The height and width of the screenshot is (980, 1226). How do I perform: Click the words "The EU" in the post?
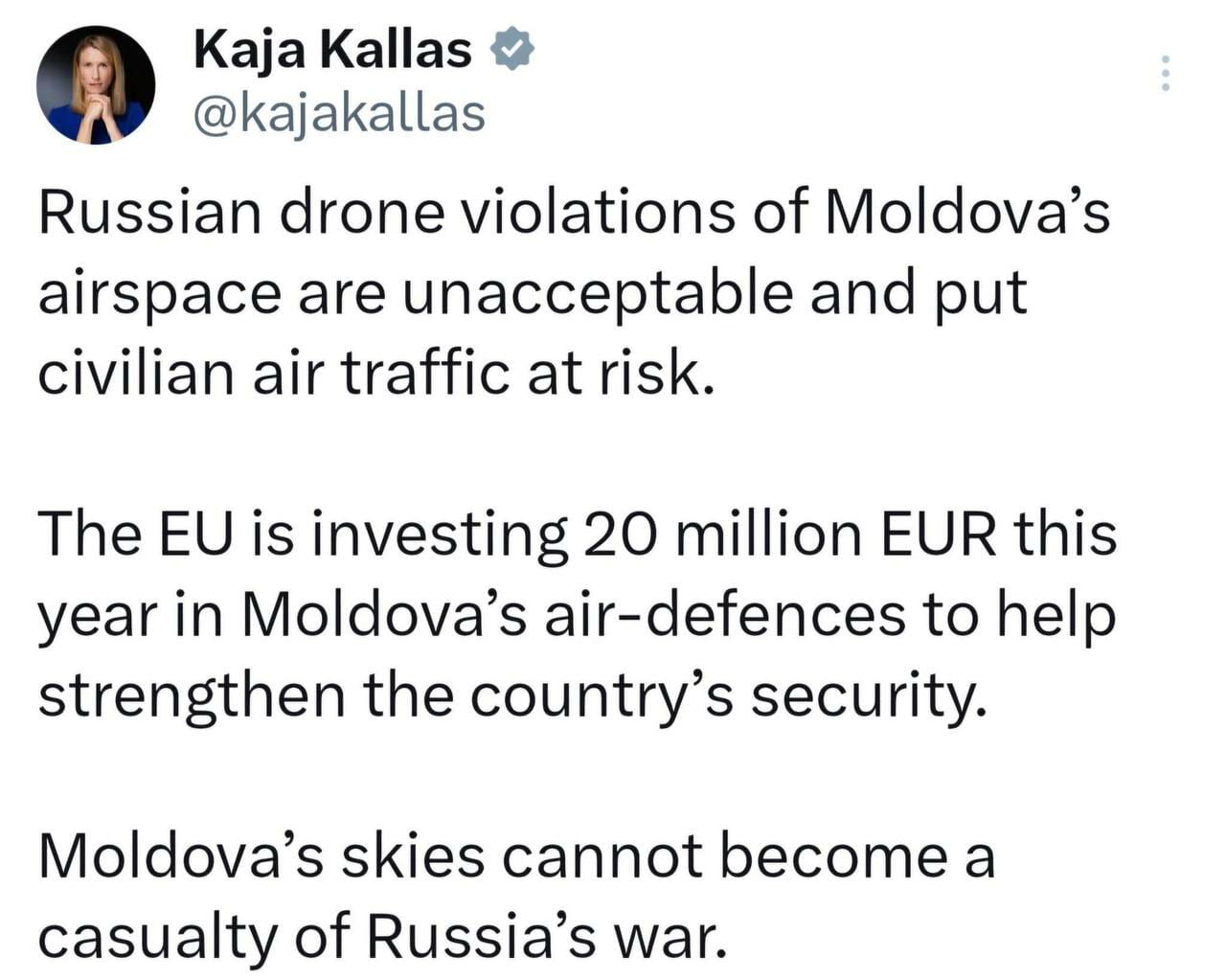135,534
